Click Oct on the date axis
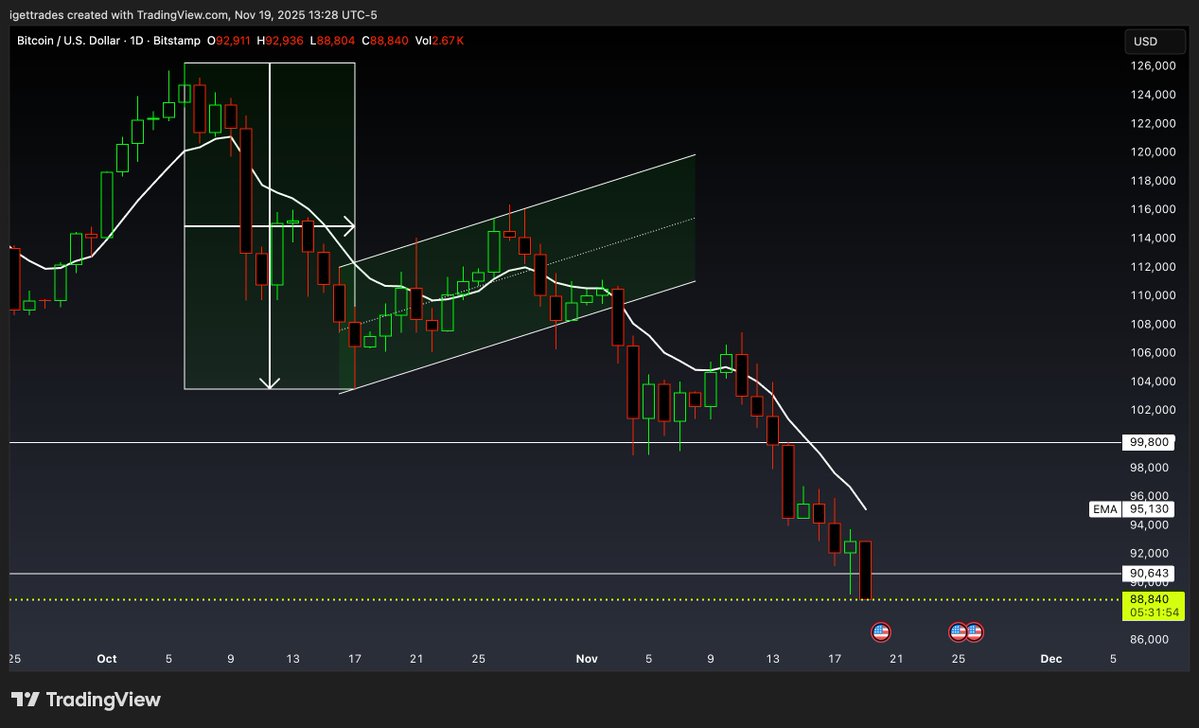This screenshot has width=1199, height=728. coord(106,659)
